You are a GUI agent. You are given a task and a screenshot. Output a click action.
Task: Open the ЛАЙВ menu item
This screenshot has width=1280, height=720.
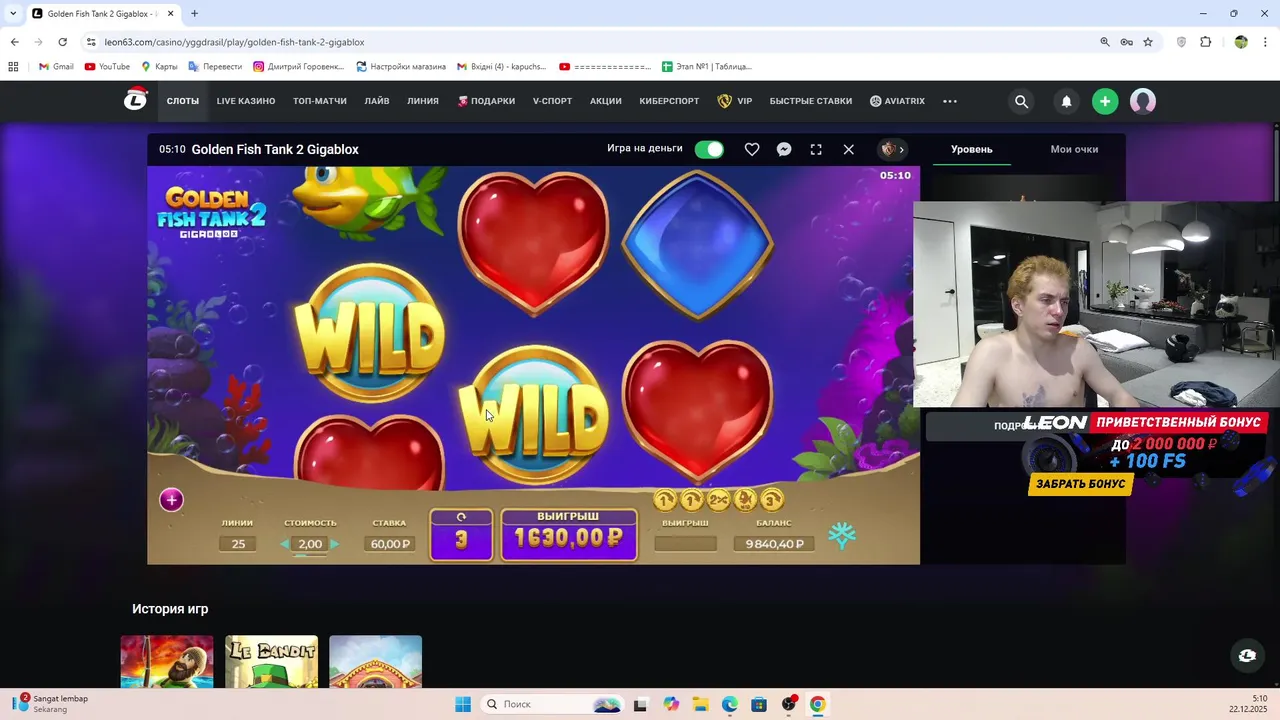[377, 101]
